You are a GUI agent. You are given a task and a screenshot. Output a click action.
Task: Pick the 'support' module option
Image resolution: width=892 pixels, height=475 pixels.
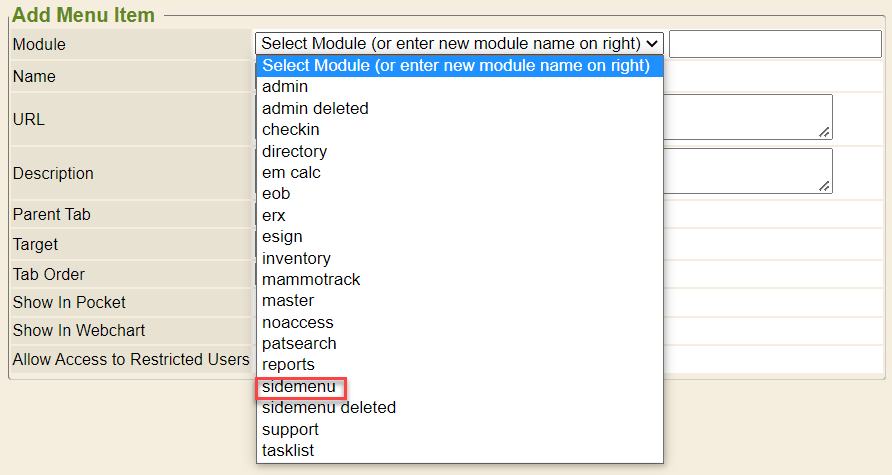click(x=290, y=429)
